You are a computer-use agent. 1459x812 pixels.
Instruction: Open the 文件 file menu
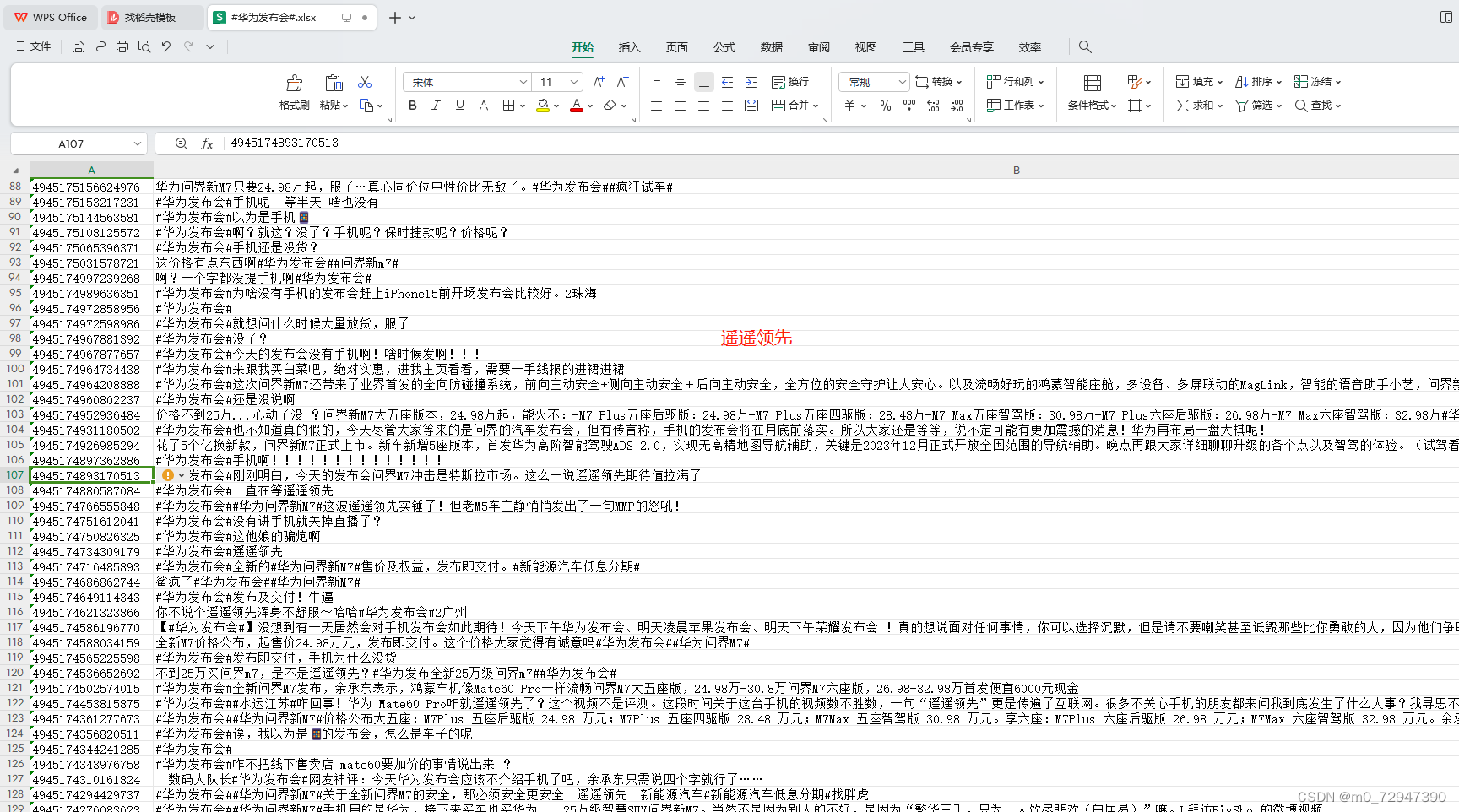pyautogui.click(x=33, y=46)
